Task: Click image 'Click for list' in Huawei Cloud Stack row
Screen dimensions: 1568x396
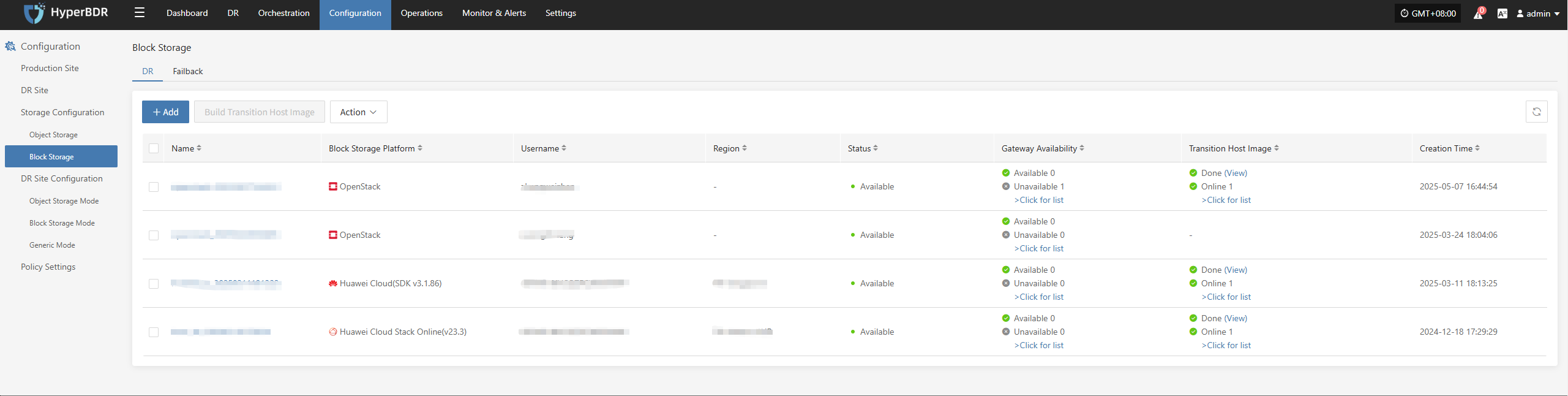Action: point(1226,345)
